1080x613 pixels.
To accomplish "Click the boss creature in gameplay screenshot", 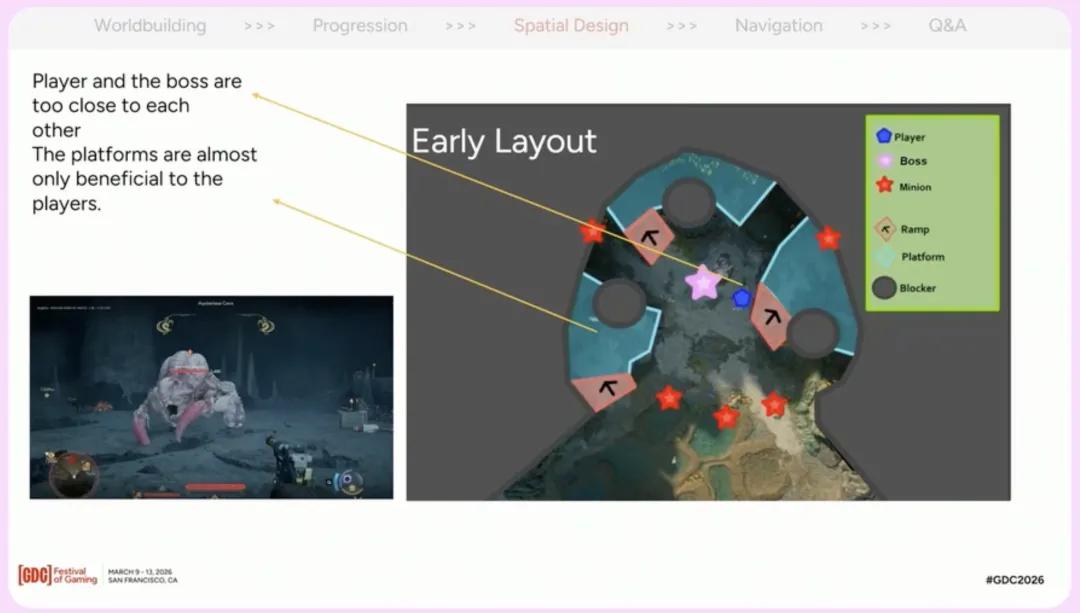I will tap(188, 395).
